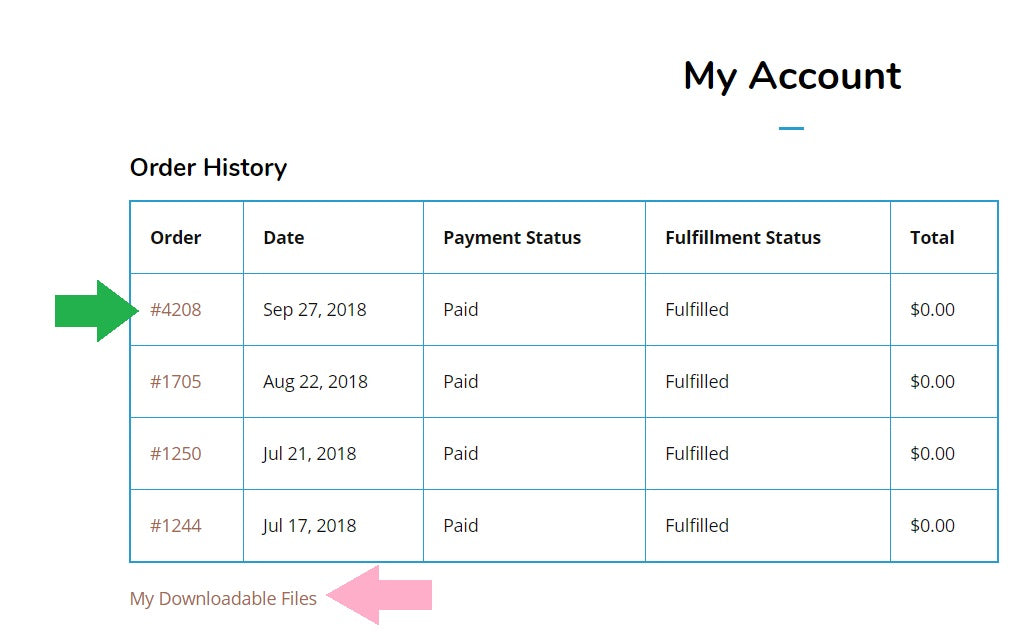
Task: Open order #4208 link
Action: (176, 310)
